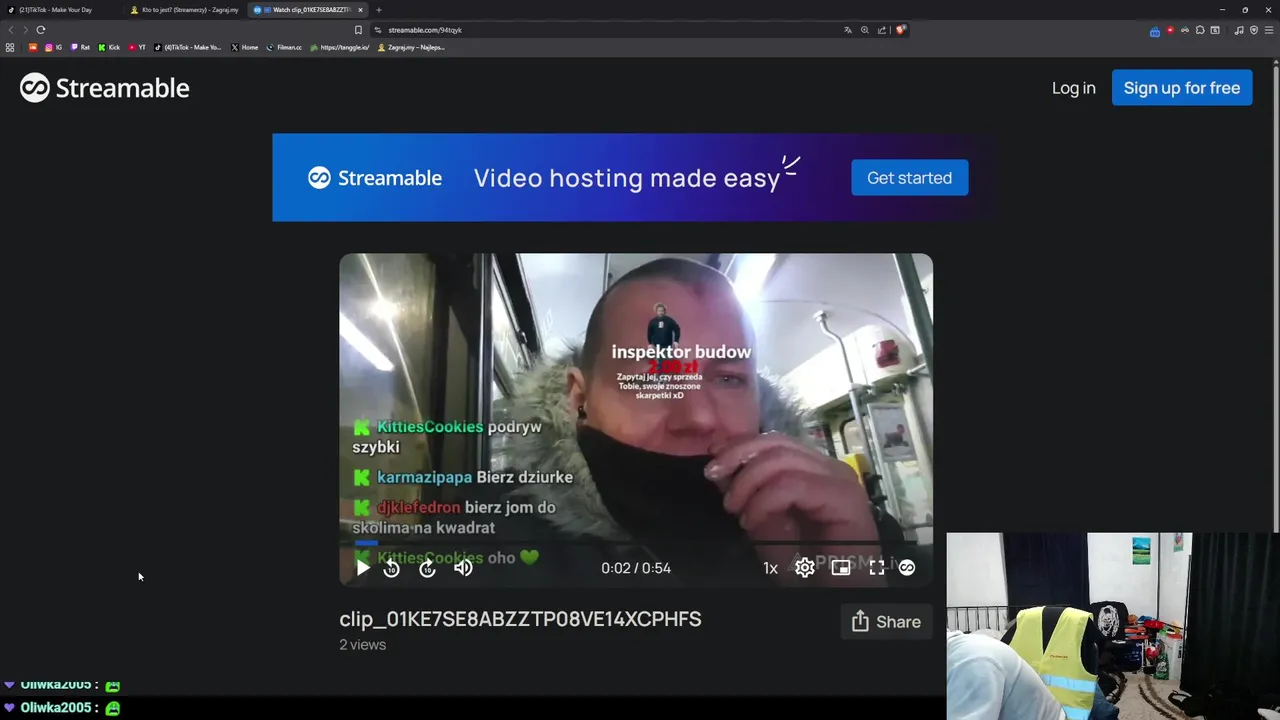Click the address bar URL streamable.com
The image size is (1280, 720).
coord(425,30)
